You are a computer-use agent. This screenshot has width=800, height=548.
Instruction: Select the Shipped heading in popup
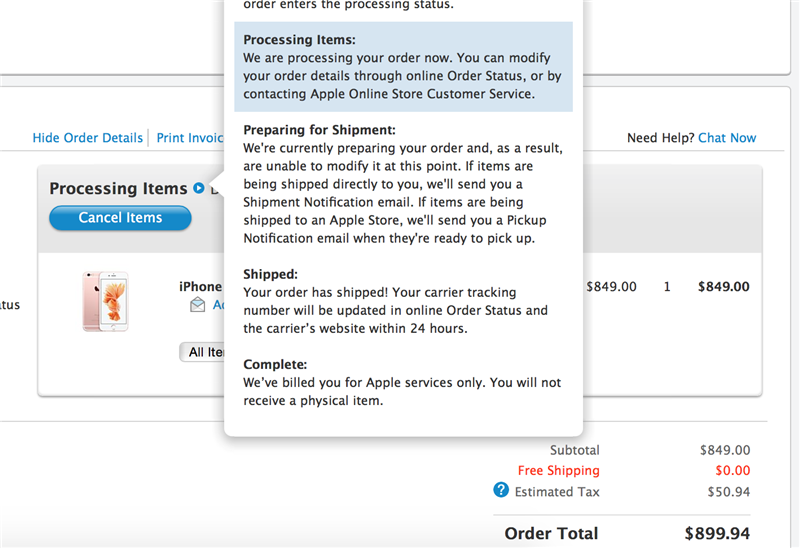pyautogui.click(x=270, y=275)
